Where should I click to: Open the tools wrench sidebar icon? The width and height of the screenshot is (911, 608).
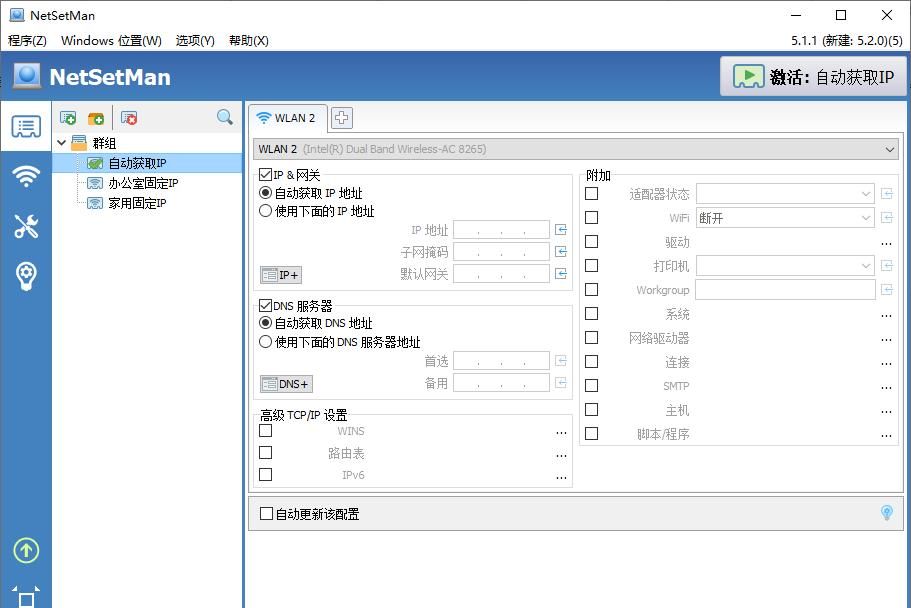(26, 226)
